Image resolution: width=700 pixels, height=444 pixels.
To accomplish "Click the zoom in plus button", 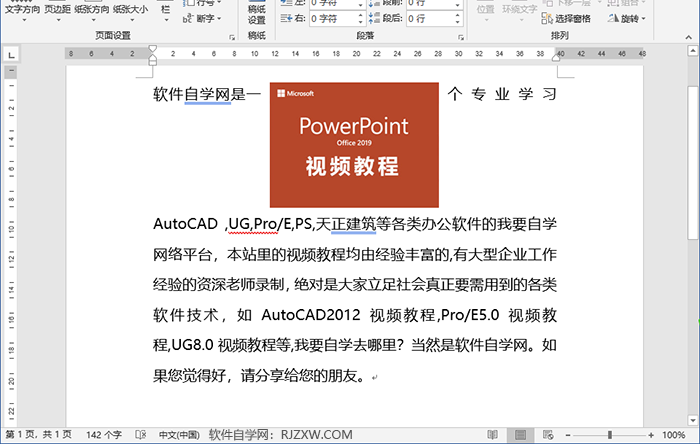I will pos(651,435).
